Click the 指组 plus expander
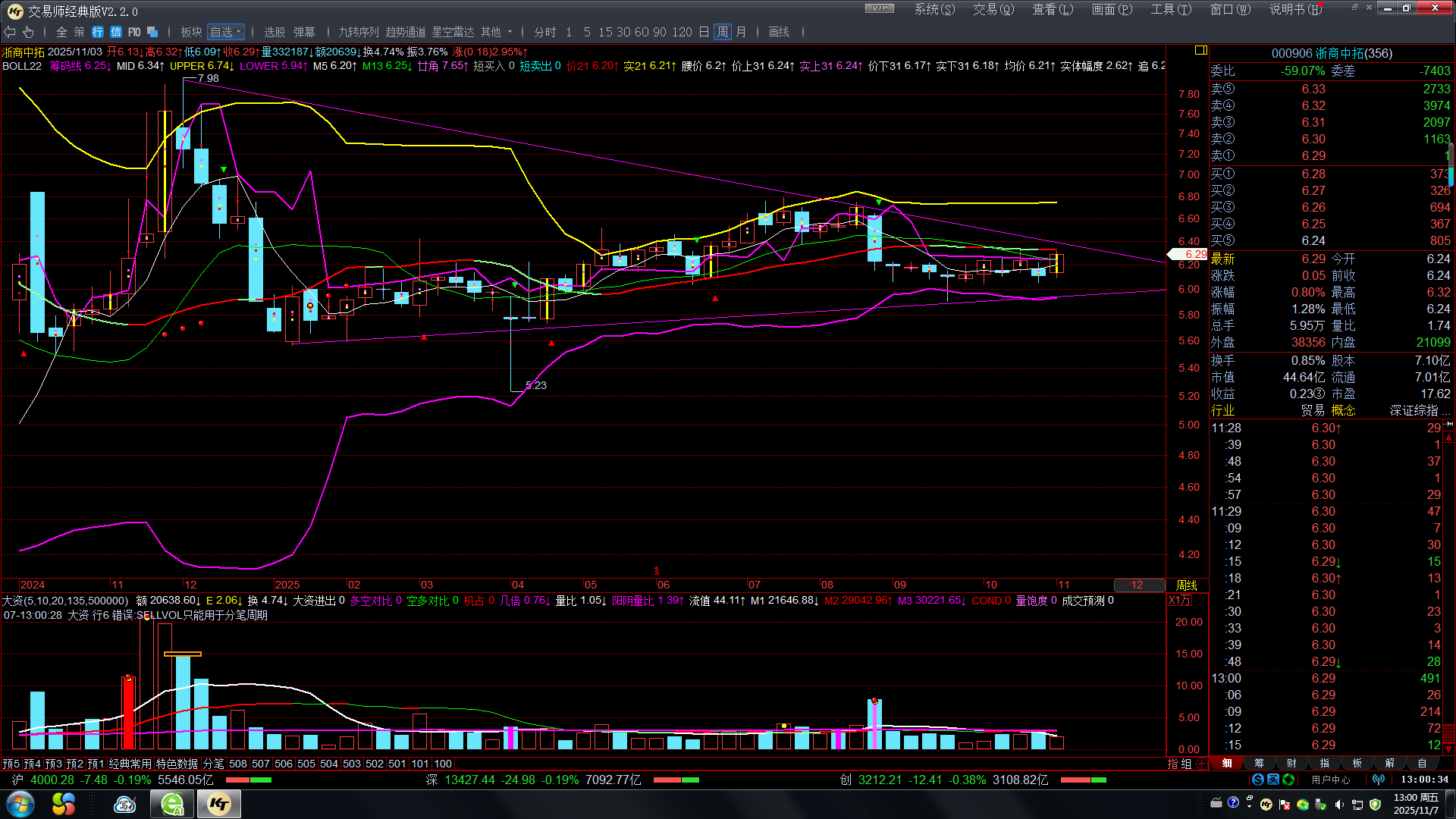The width and height of the screenshot is (1456, 819). click(1202, 764)
